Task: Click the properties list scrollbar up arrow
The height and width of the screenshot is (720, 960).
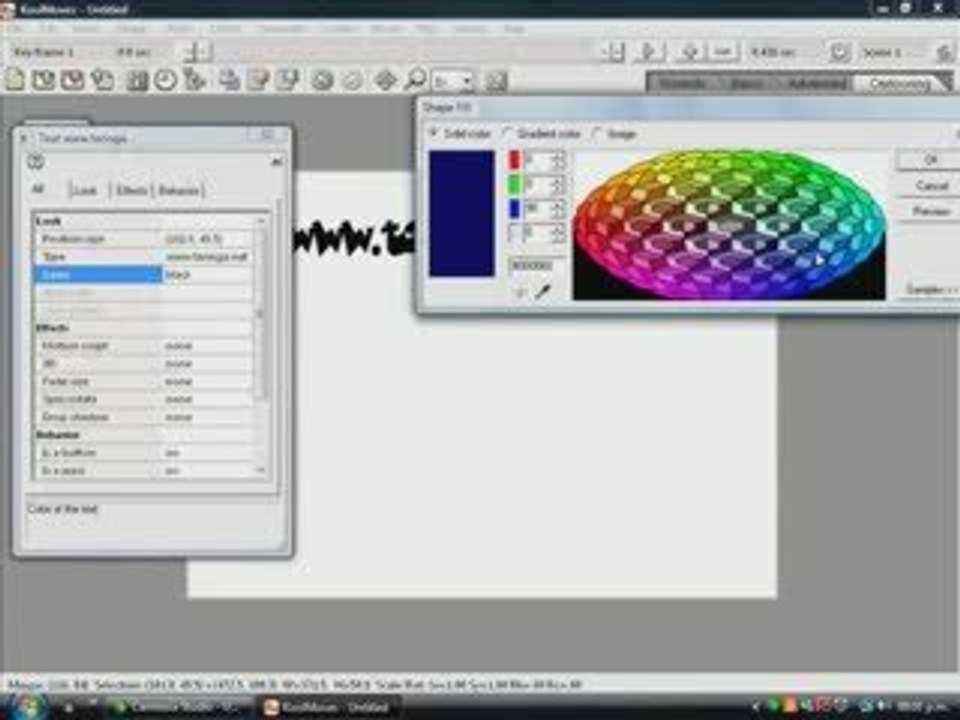Action: point(261,220)
